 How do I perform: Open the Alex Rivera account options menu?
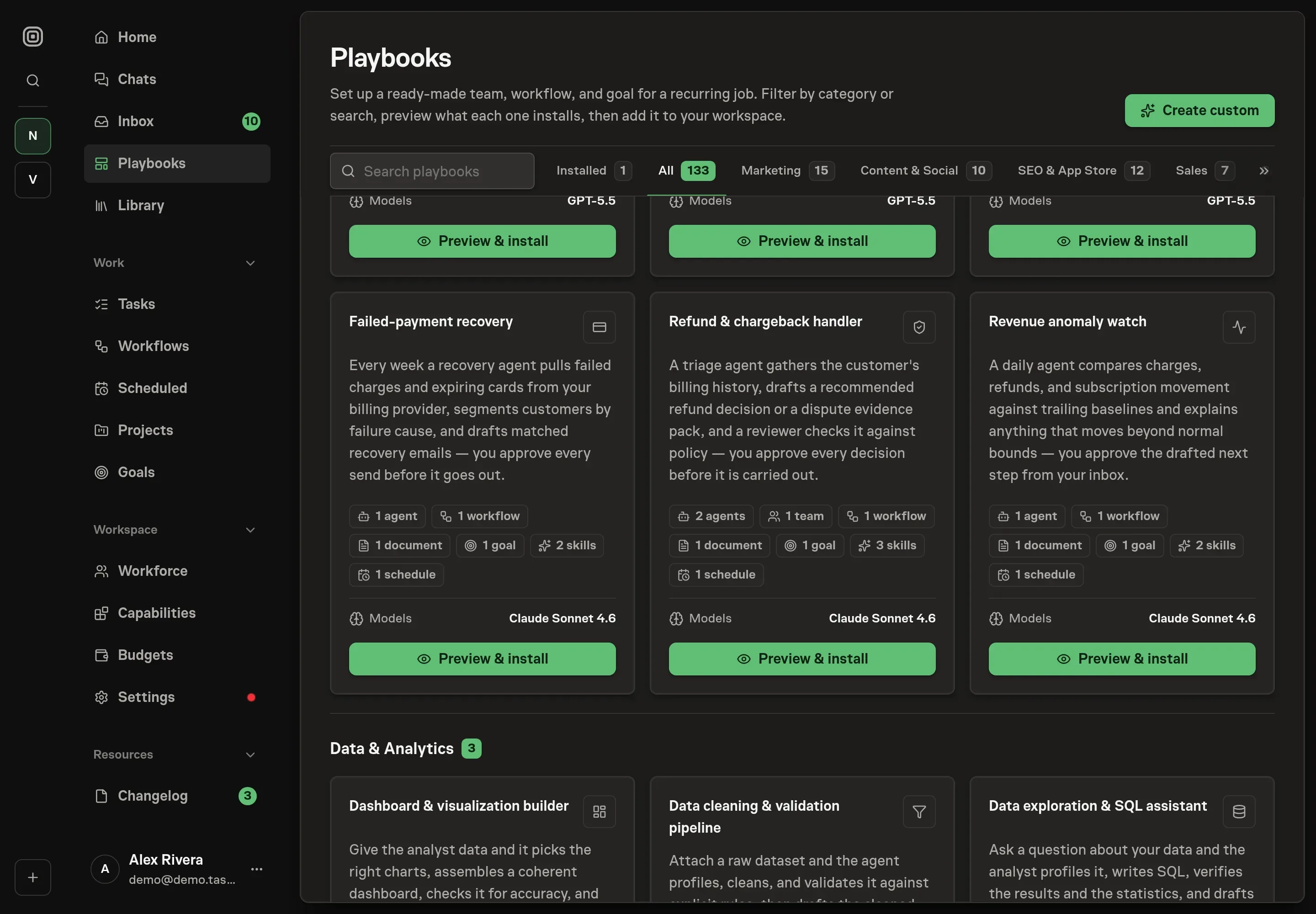coord(256,869)
